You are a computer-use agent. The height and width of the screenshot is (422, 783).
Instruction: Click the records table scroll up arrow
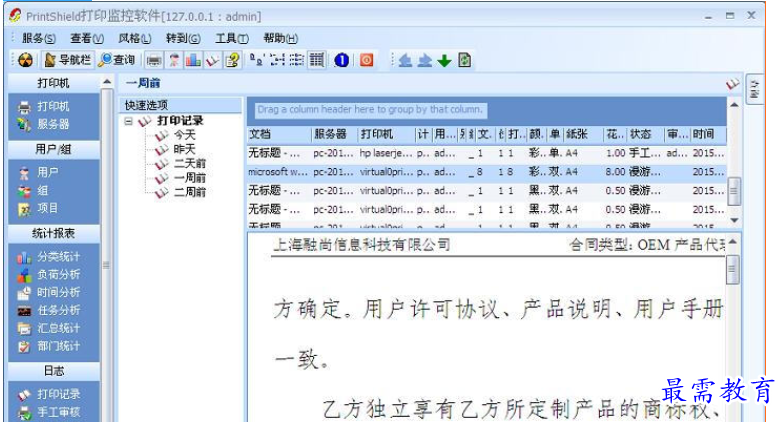(x=734, y=105)
